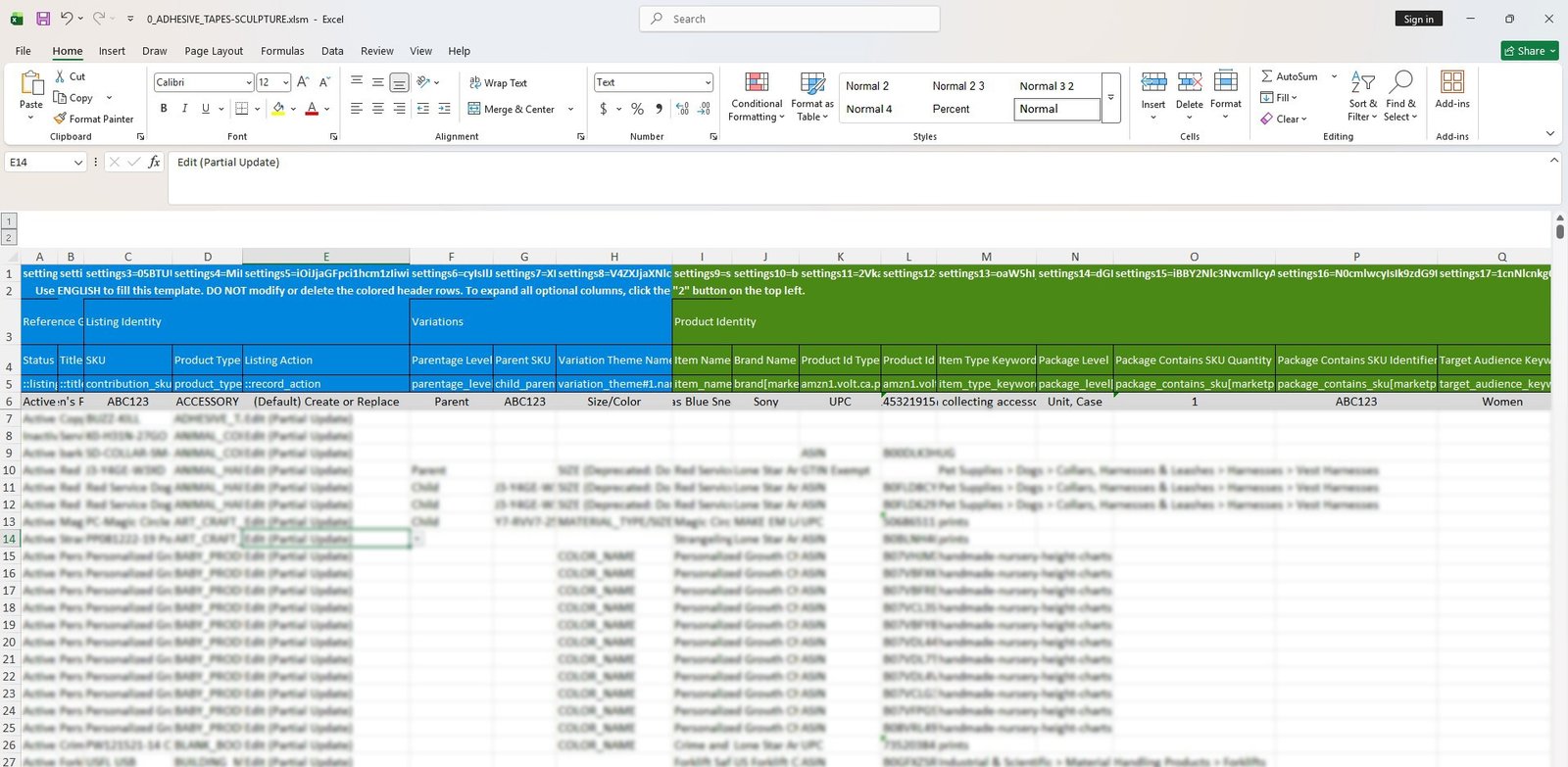This screenshot has height=767, width=1568.
Task: Switch to the Page Layout tab
Action: tap(214, 51)
